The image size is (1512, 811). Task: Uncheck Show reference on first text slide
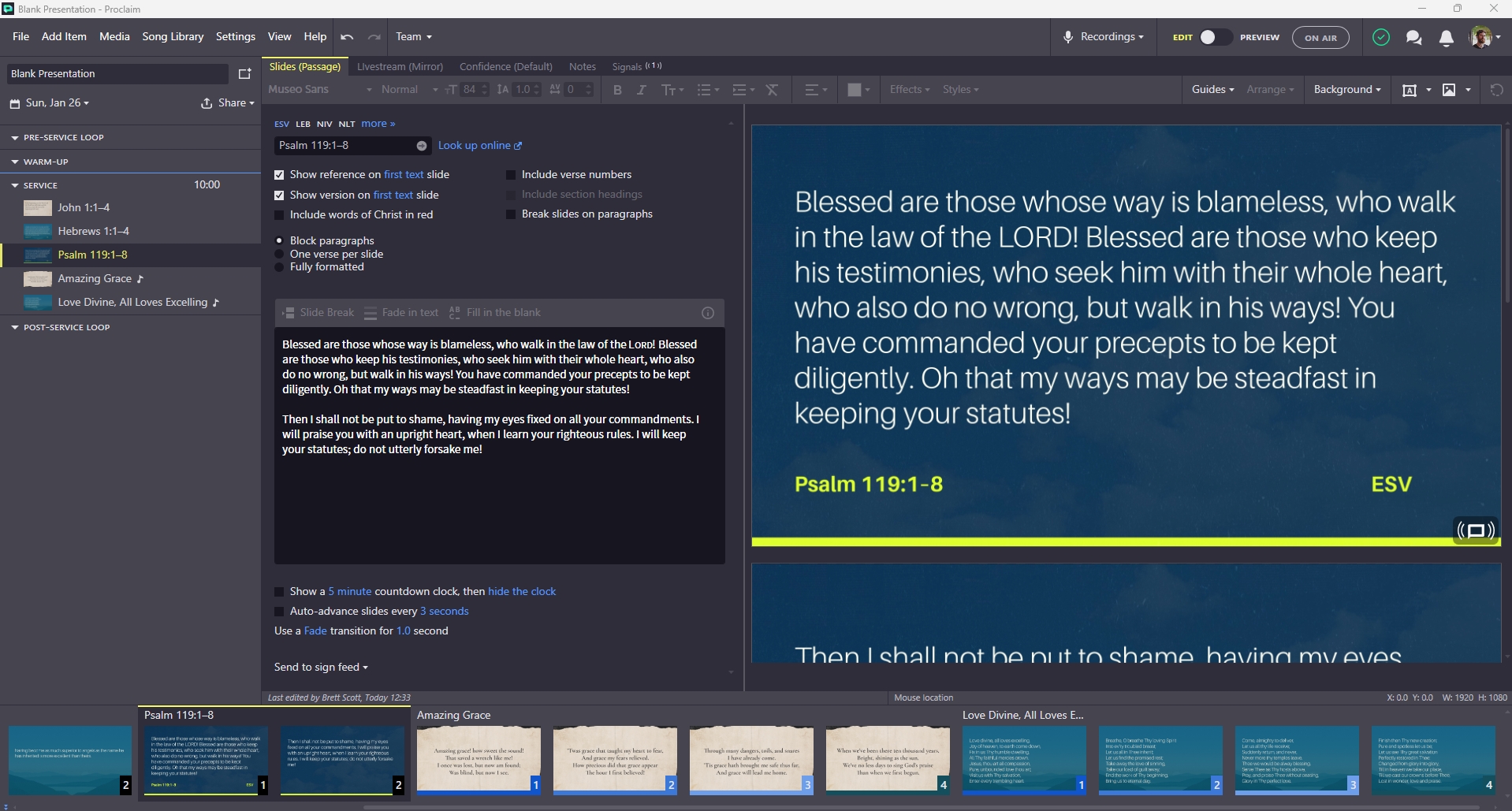pyautogui.click(x=279, y=175)
